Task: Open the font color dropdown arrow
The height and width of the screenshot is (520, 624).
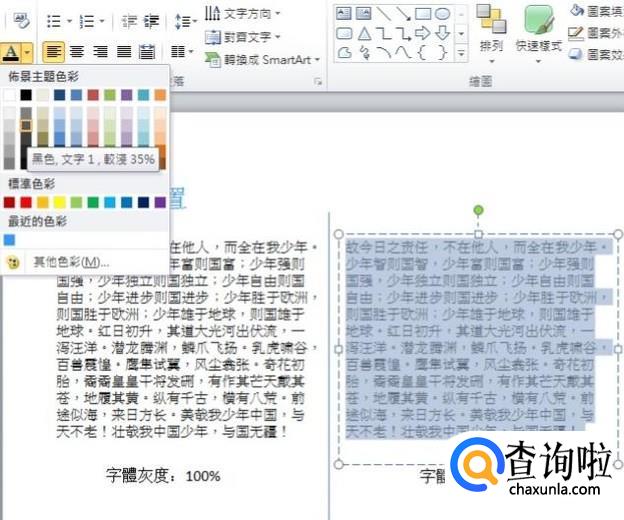Action: coord(27,52)
